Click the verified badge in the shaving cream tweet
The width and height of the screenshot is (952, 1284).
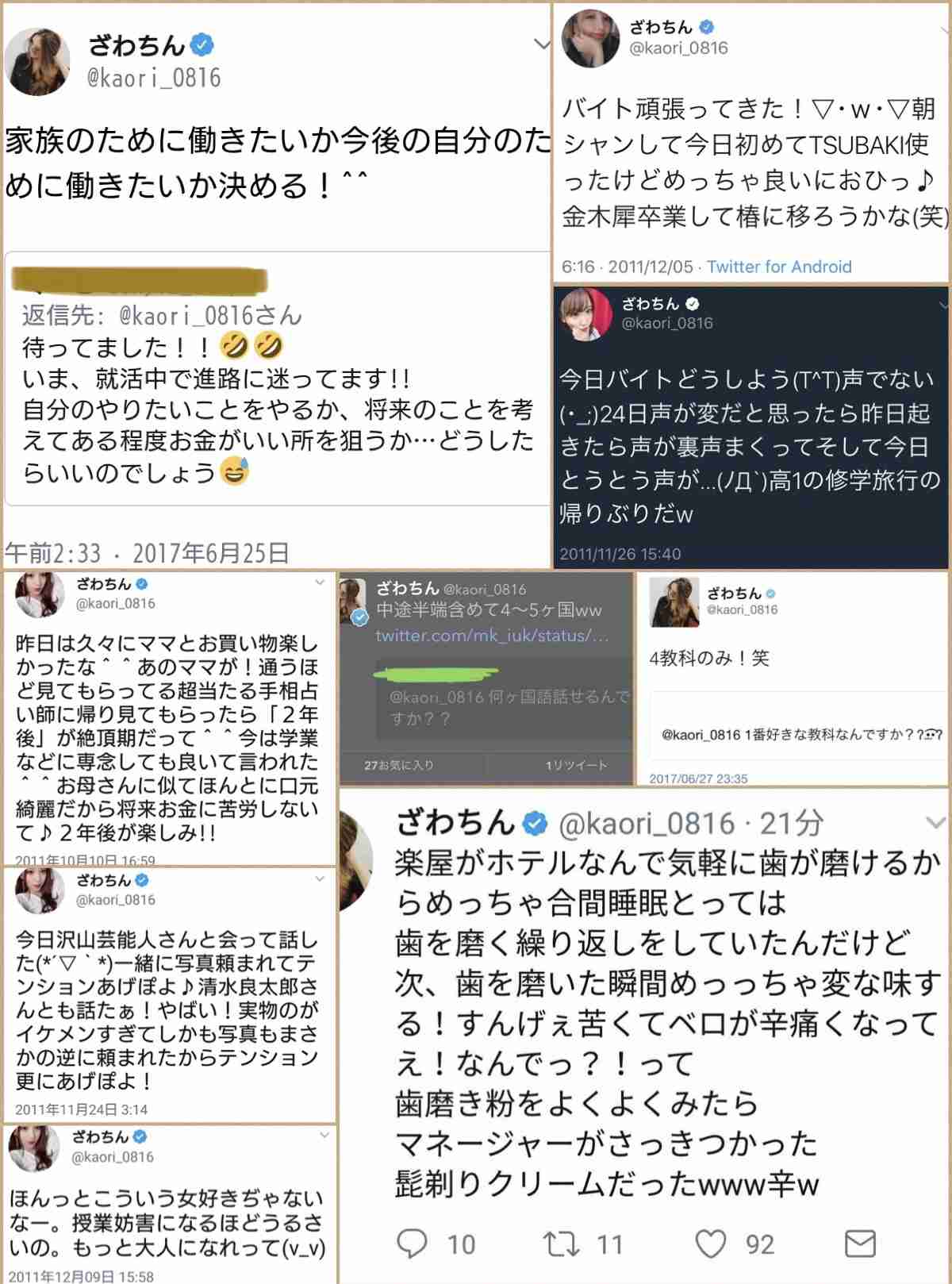(535, 824)
